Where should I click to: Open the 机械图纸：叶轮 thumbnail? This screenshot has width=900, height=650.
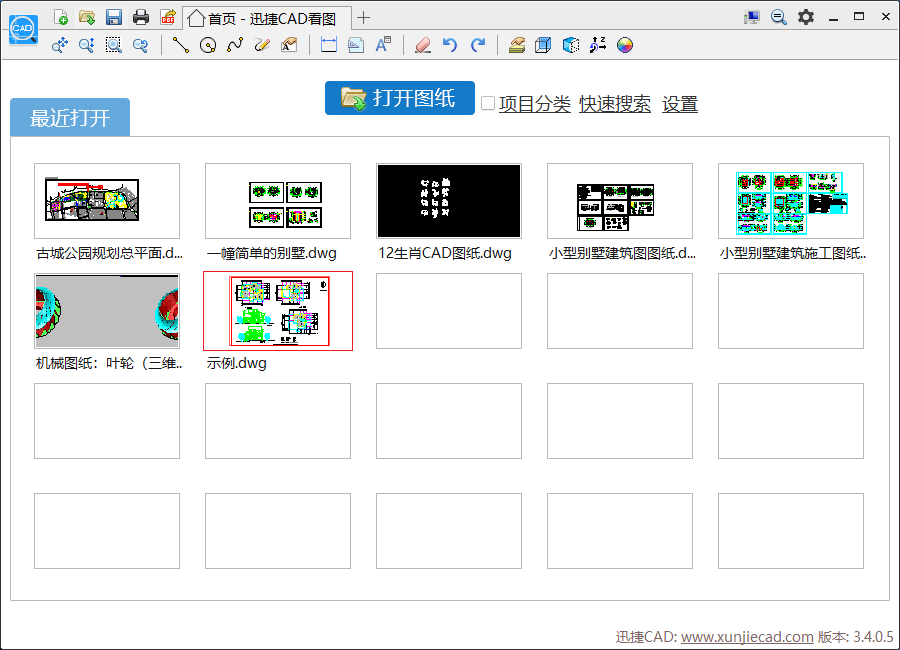(107, 311)
